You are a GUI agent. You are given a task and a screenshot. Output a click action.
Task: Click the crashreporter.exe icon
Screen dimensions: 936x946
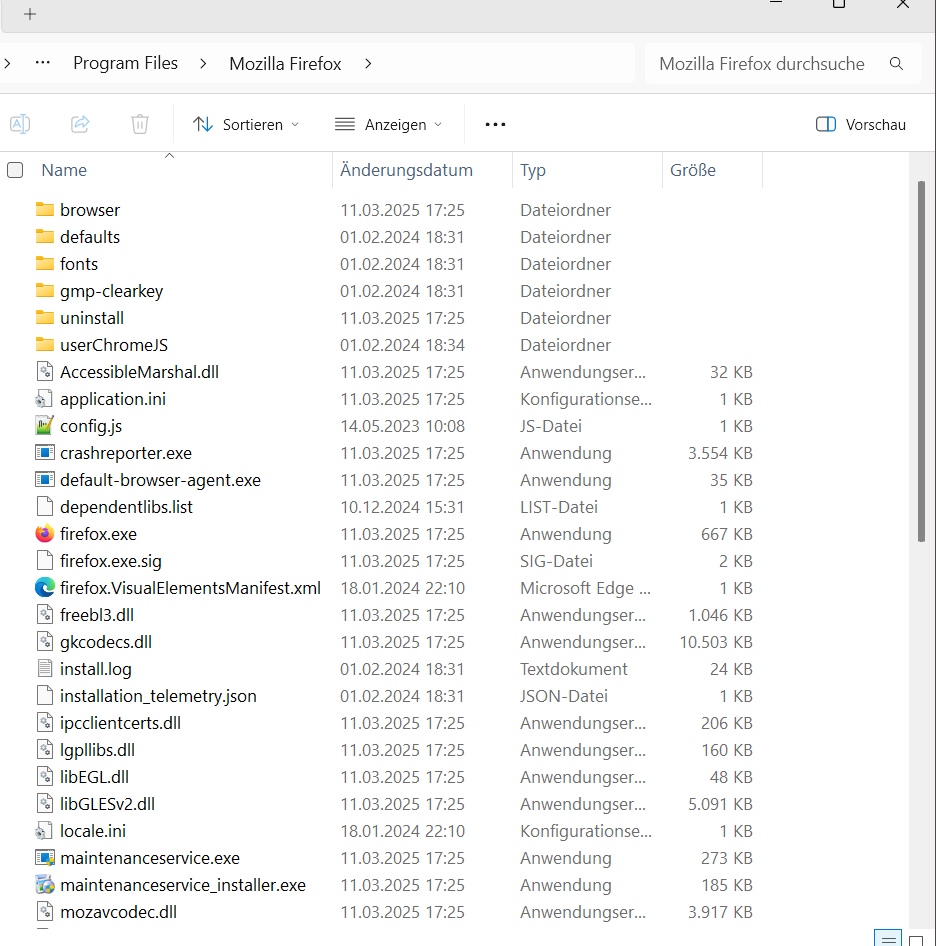click(x=45, y=452)
